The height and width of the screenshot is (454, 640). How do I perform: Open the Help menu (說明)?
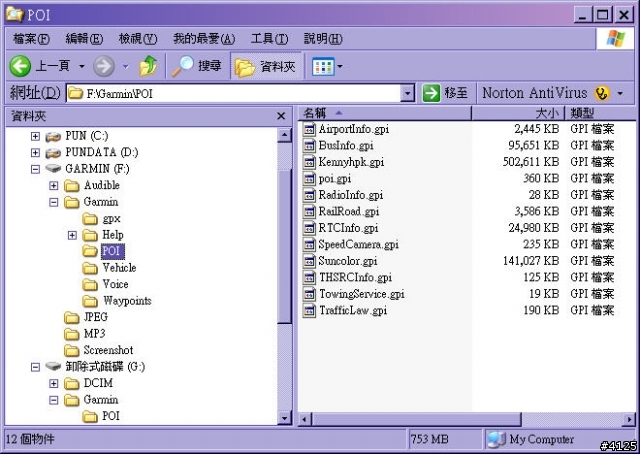click(x=323, y=39)
